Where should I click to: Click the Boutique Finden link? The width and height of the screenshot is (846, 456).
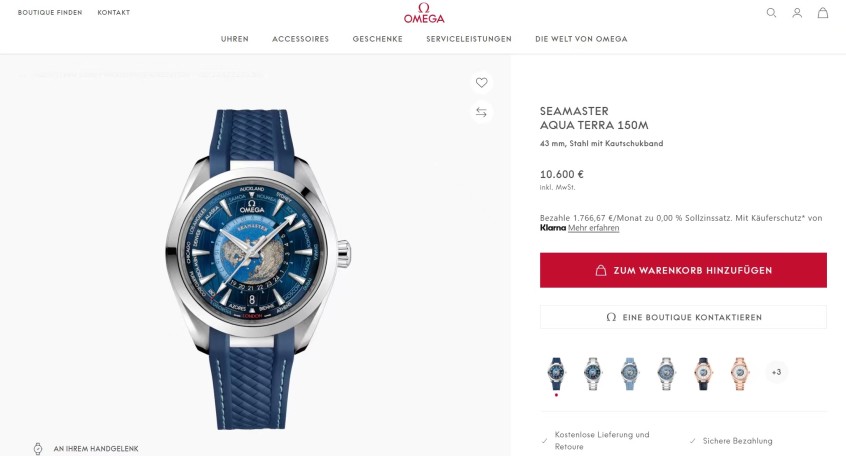(x=50, y=12)
